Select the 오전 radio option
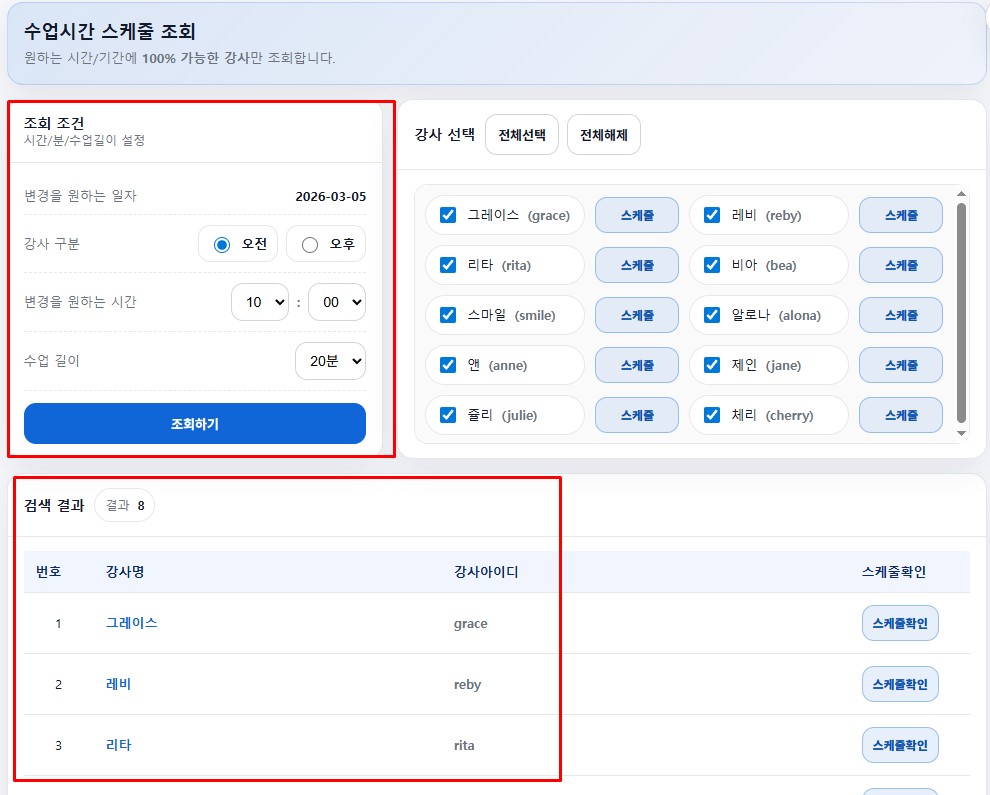990x795 pixels. pyautogui.click(x=222, y=244)
